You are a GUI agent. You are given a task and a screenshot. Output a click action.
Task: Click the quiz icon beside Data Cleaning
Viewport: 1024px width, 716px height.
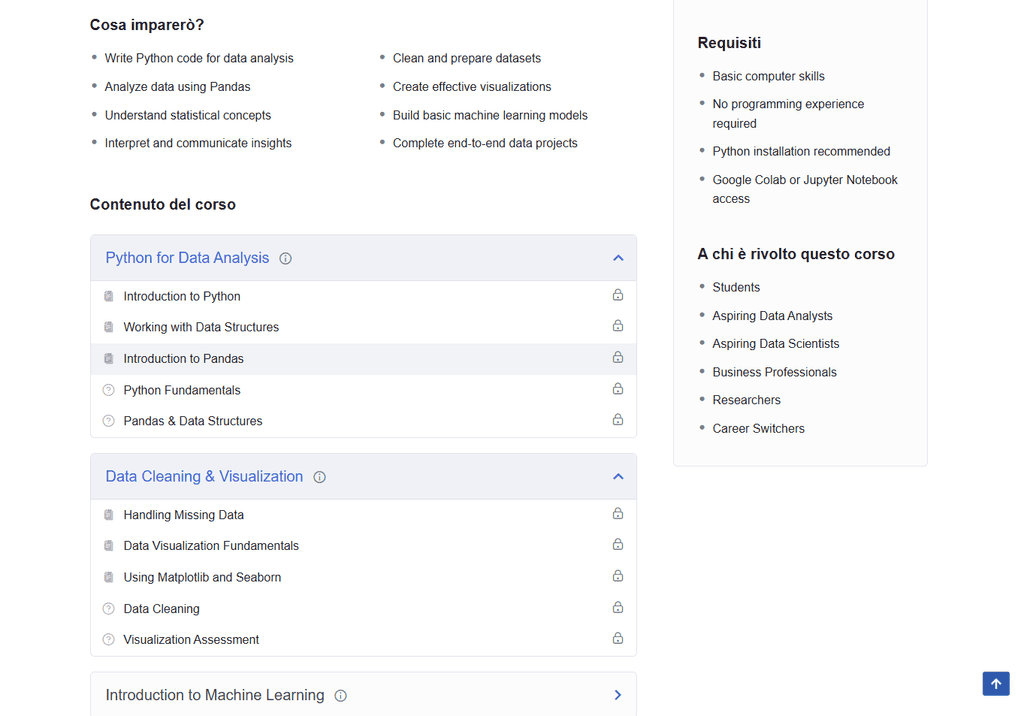pyautogui.click(x=108, y=609)
